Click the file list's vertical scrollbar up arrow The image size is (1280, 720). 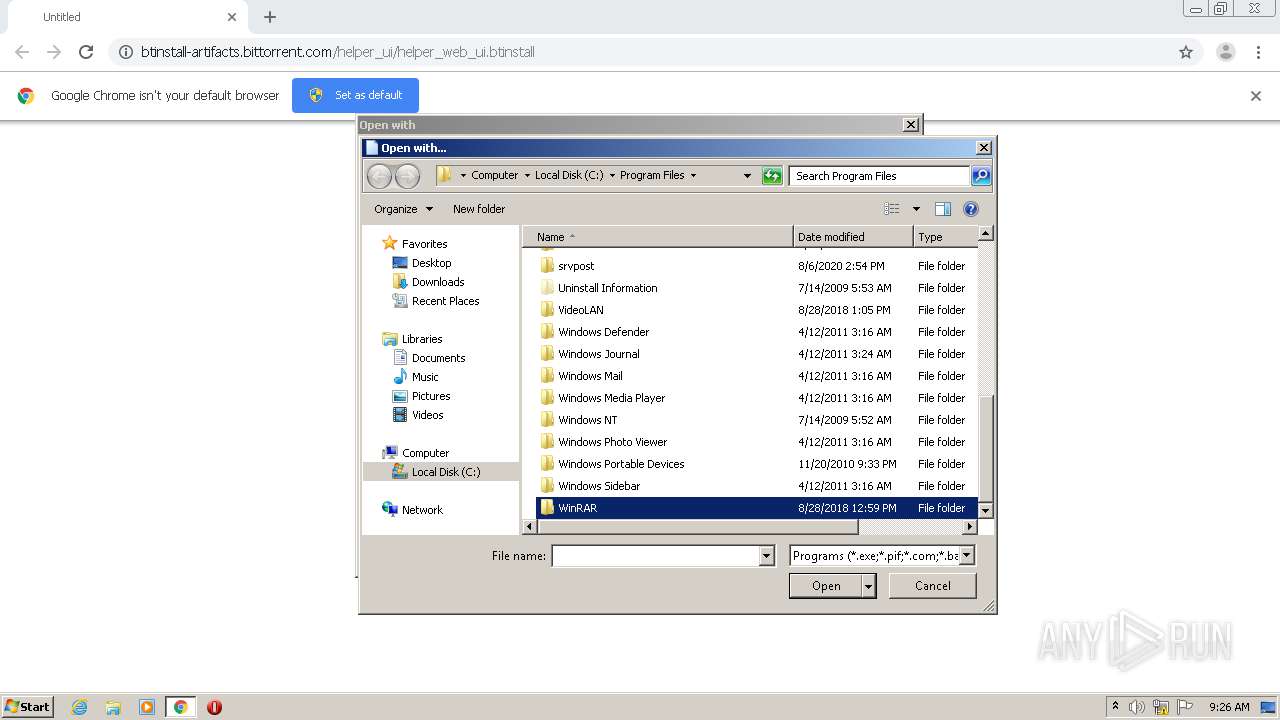pos(985,233)
